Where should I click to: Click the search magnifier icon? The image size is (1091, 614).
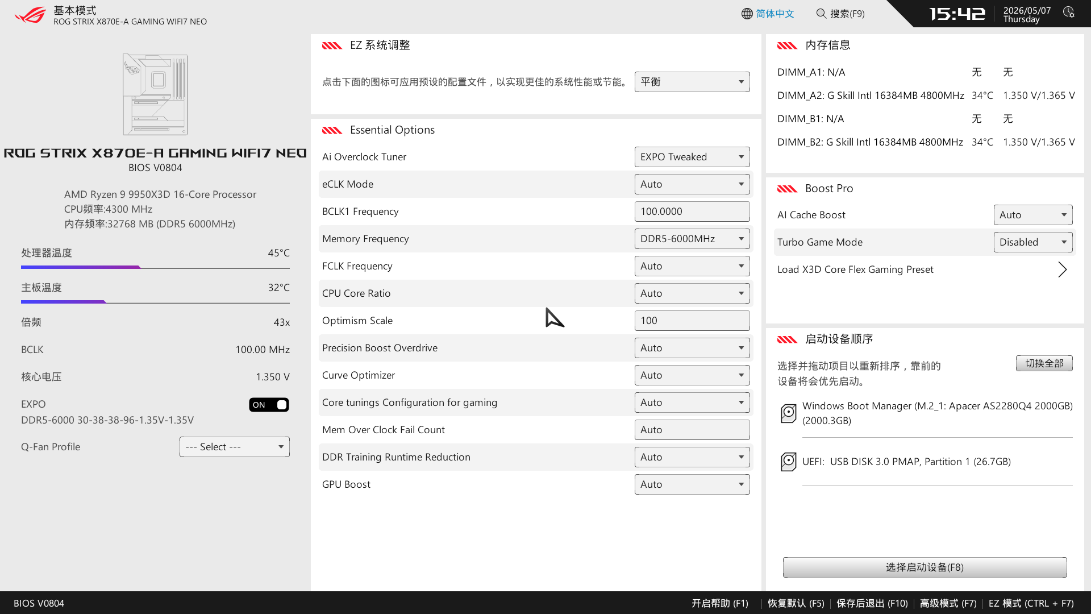821,13
